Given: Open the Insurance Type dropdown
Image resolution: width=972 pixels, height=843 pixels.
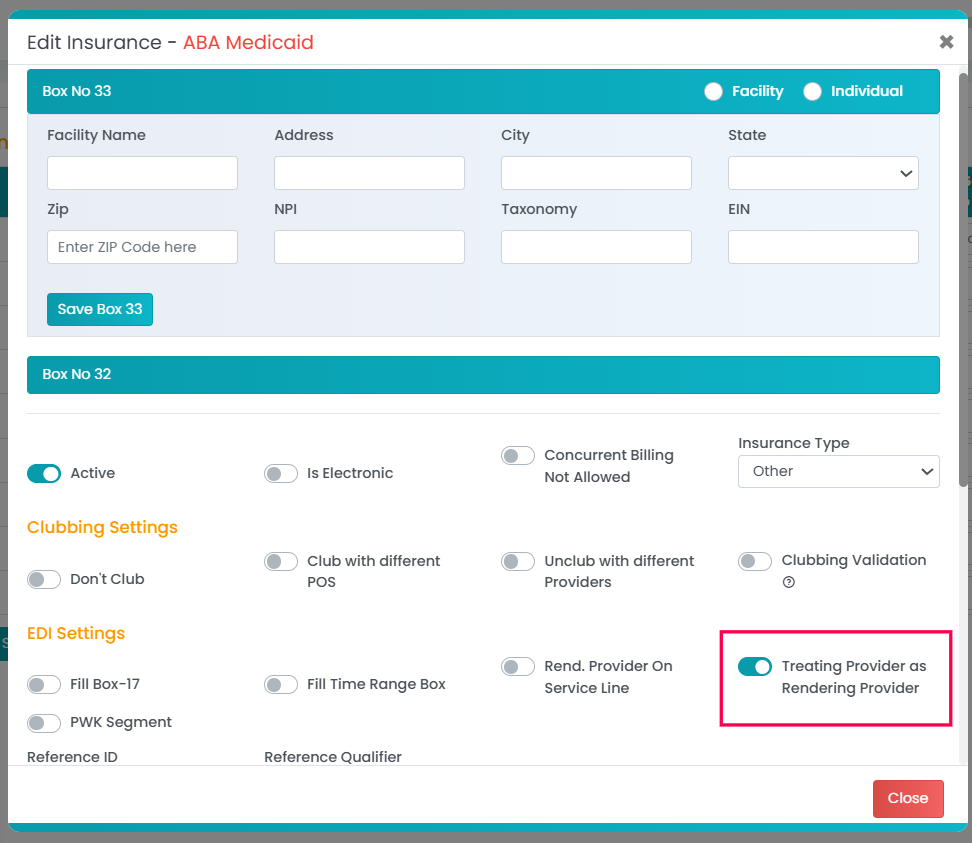Looking at the screenshot, I should click(838, 471).
